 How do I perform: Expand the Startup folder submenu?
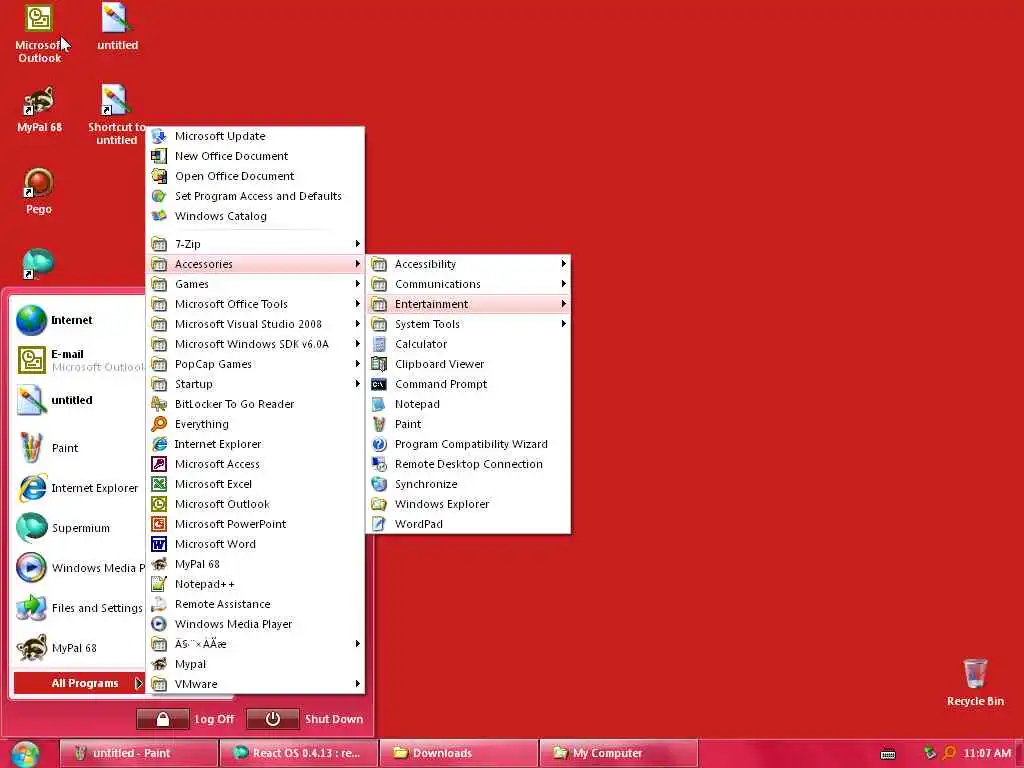255,384
